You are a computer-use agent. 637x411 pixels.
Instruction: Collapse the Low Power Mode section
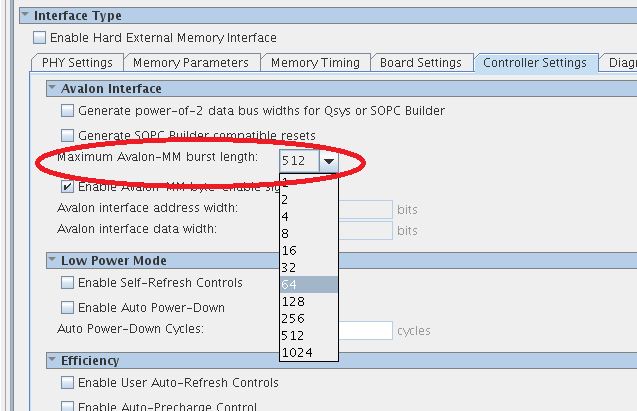pos(51,261)
